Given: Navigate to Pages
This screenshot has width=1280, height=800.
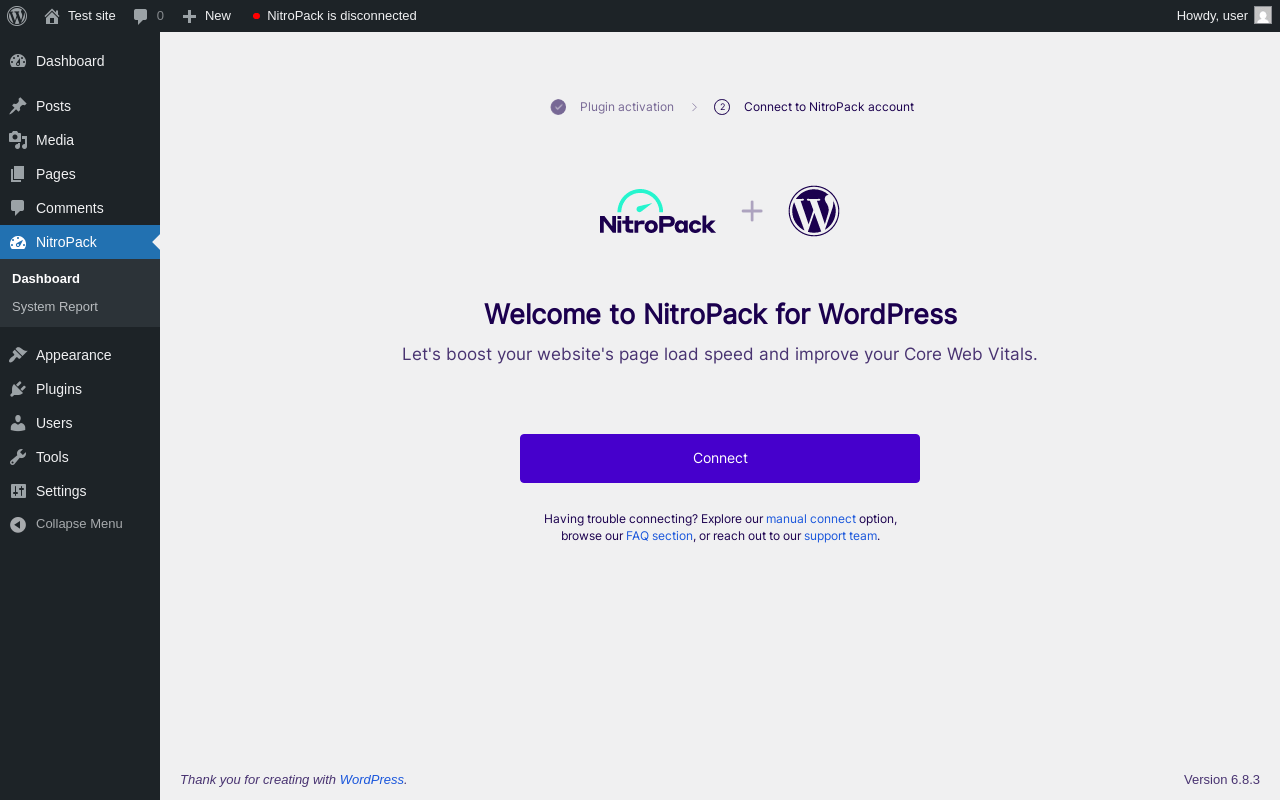Looking at the screenshot, I should [x=80, y=174].
